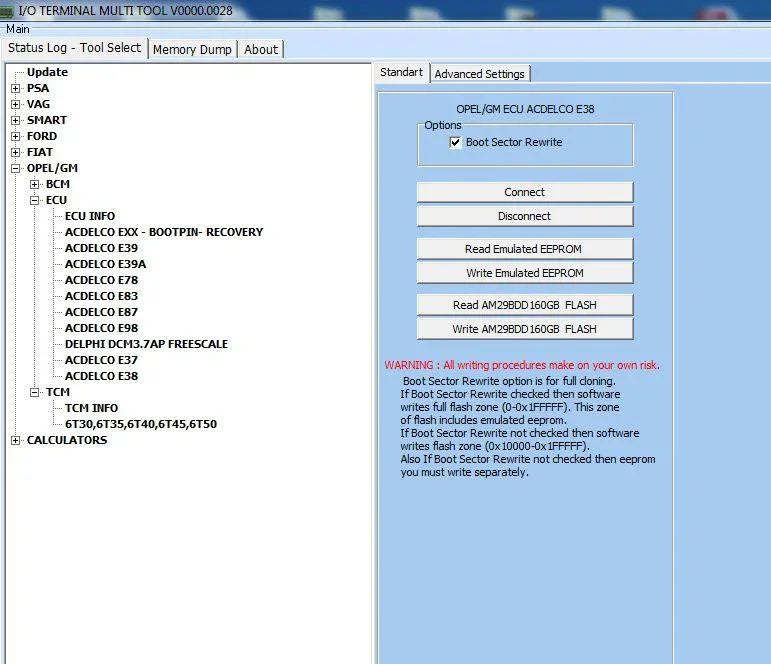
Task: Expand the PSA tree node
Action: pyautogui.click(x=16, y=88)
